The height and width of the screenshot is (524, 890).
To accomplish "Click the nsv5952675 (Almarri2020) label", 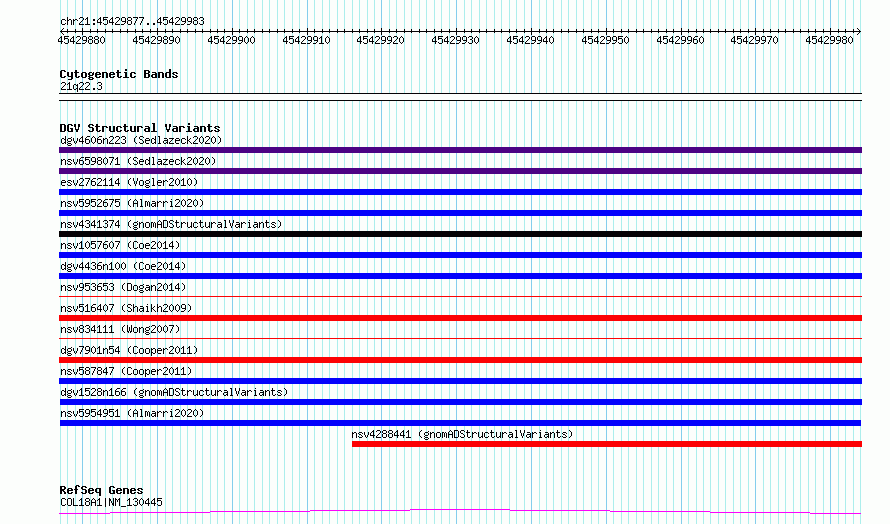I will (132, 203).
